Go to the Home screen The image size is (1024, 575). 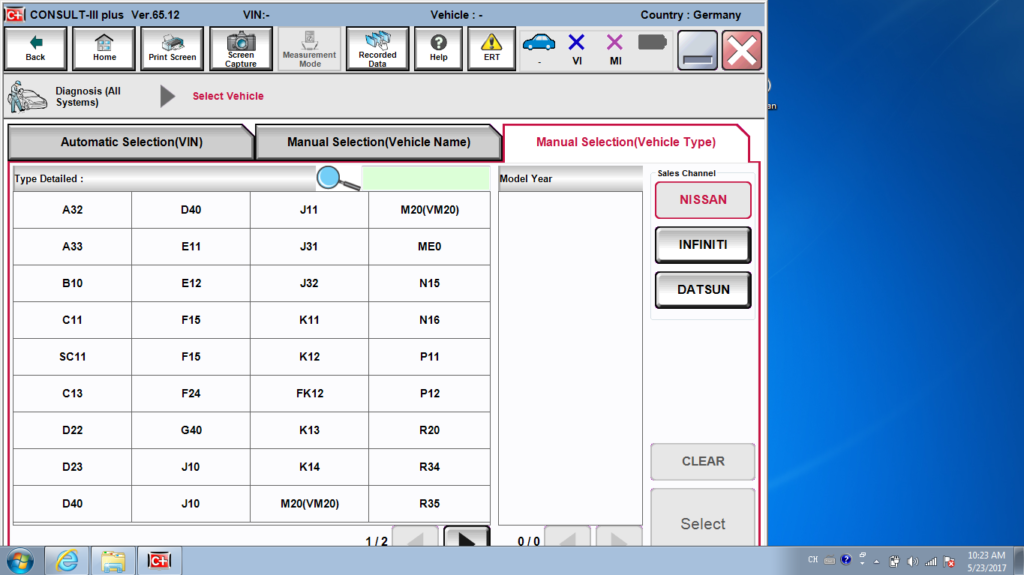pos(104,48)
